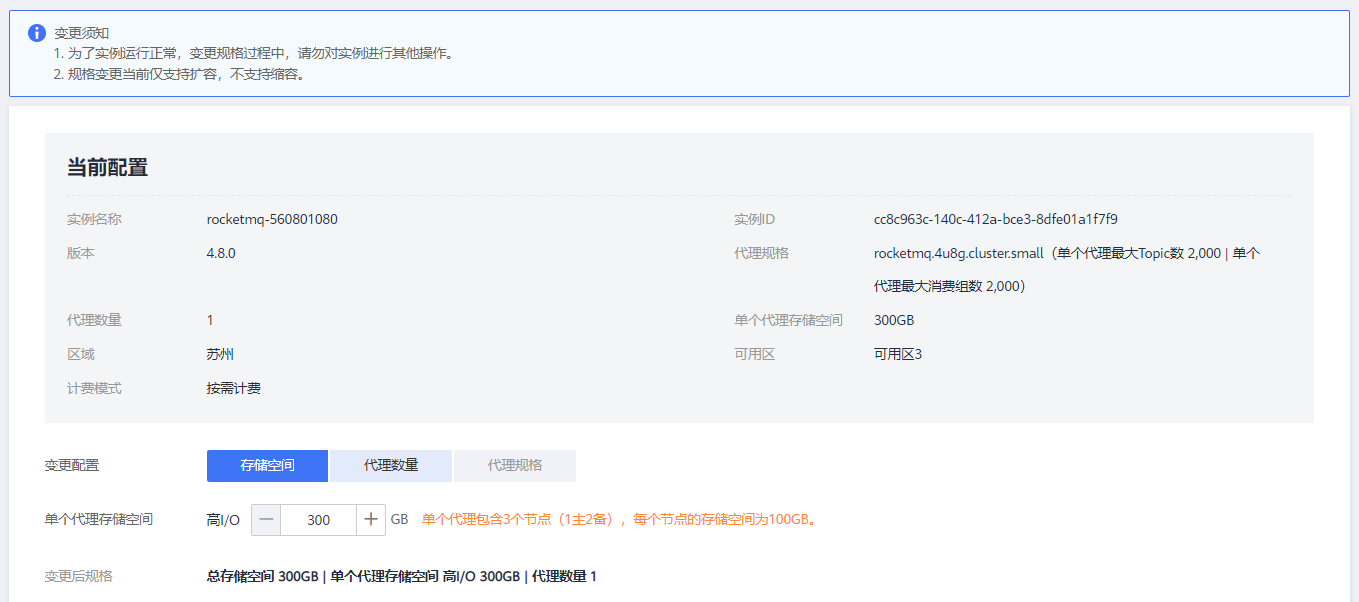Decrease storage with the minus button
The height and width of the screenshot is (602, 1359).
click(x=266, y=520)
